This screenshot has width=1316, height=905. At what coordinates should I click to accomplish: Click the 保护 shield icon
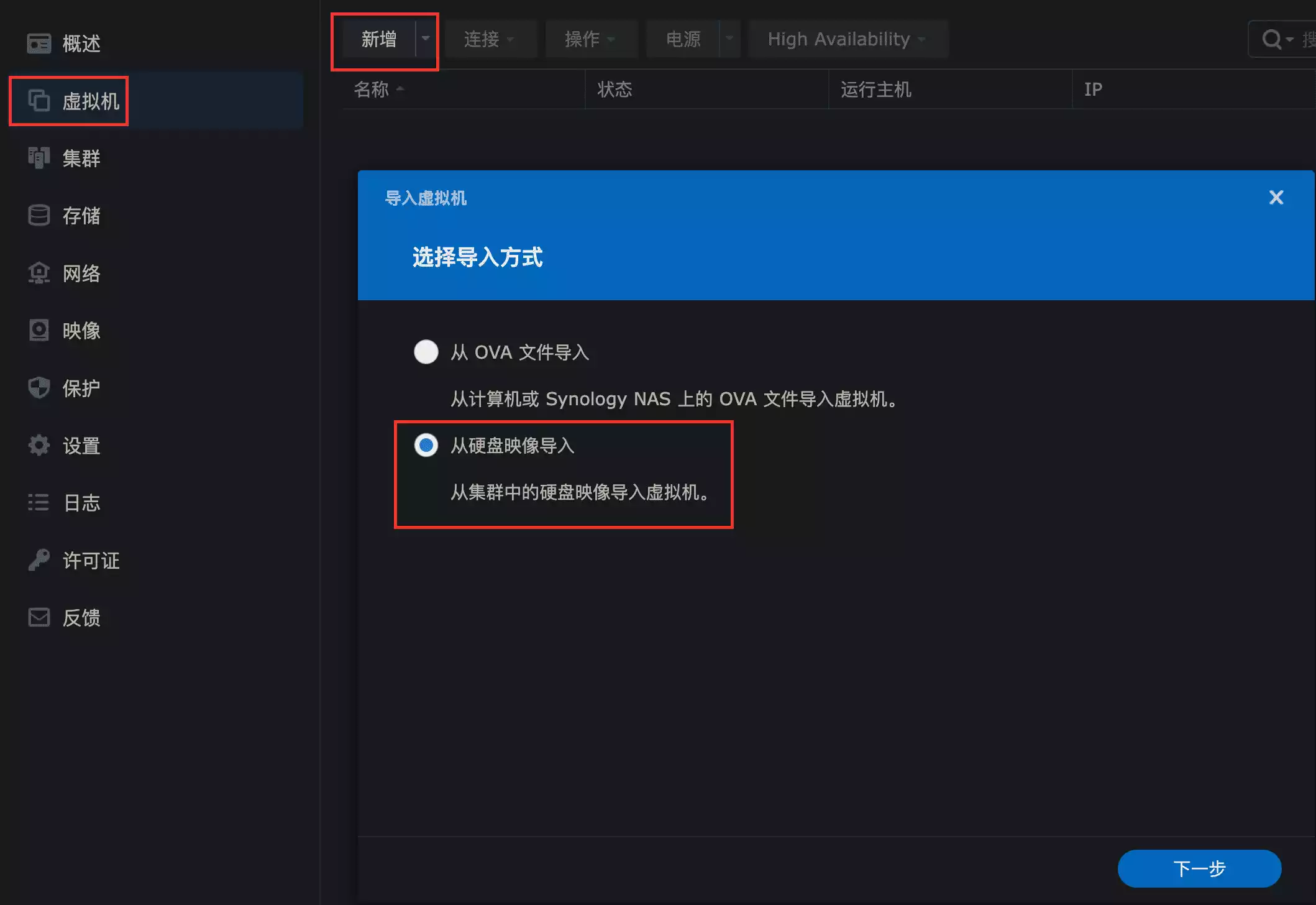click(39, 388)
